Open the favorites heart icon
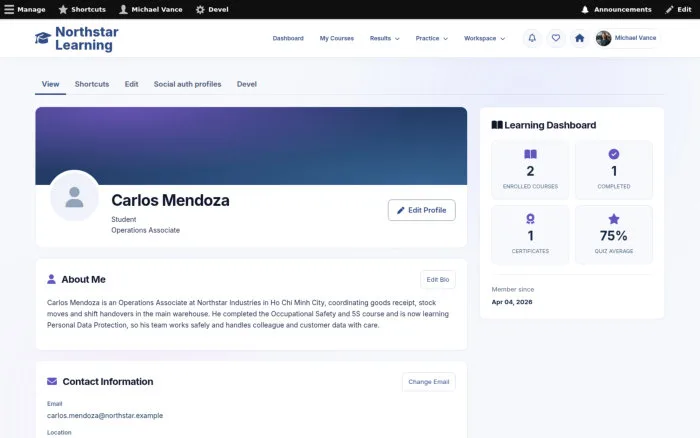 pos(555,38)
